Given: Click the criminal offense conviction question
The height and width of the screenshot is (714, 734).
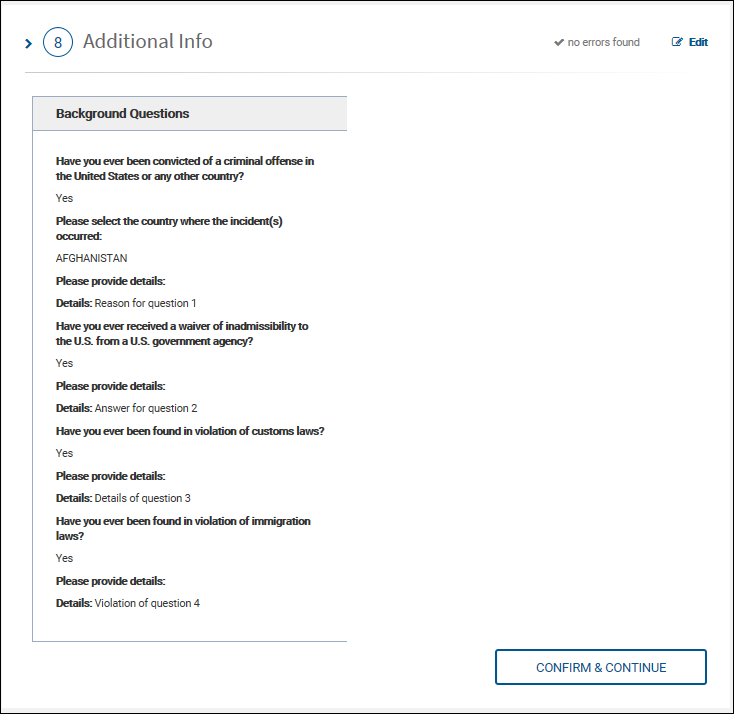Looking at the screenshot, I should pyautogui.click(x=185, y=169).
